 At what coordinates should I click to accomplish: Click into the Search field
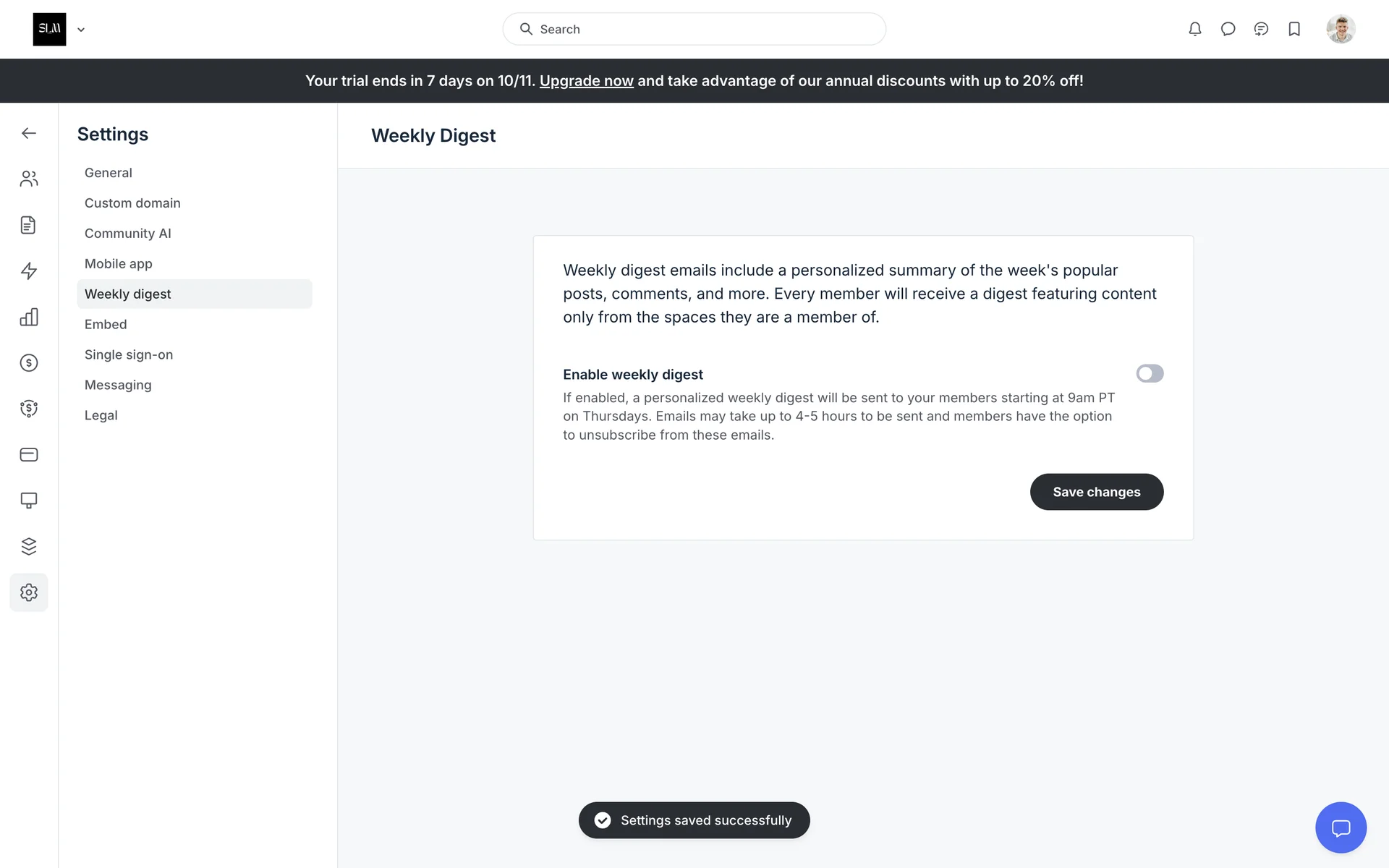tap(694, 29)
